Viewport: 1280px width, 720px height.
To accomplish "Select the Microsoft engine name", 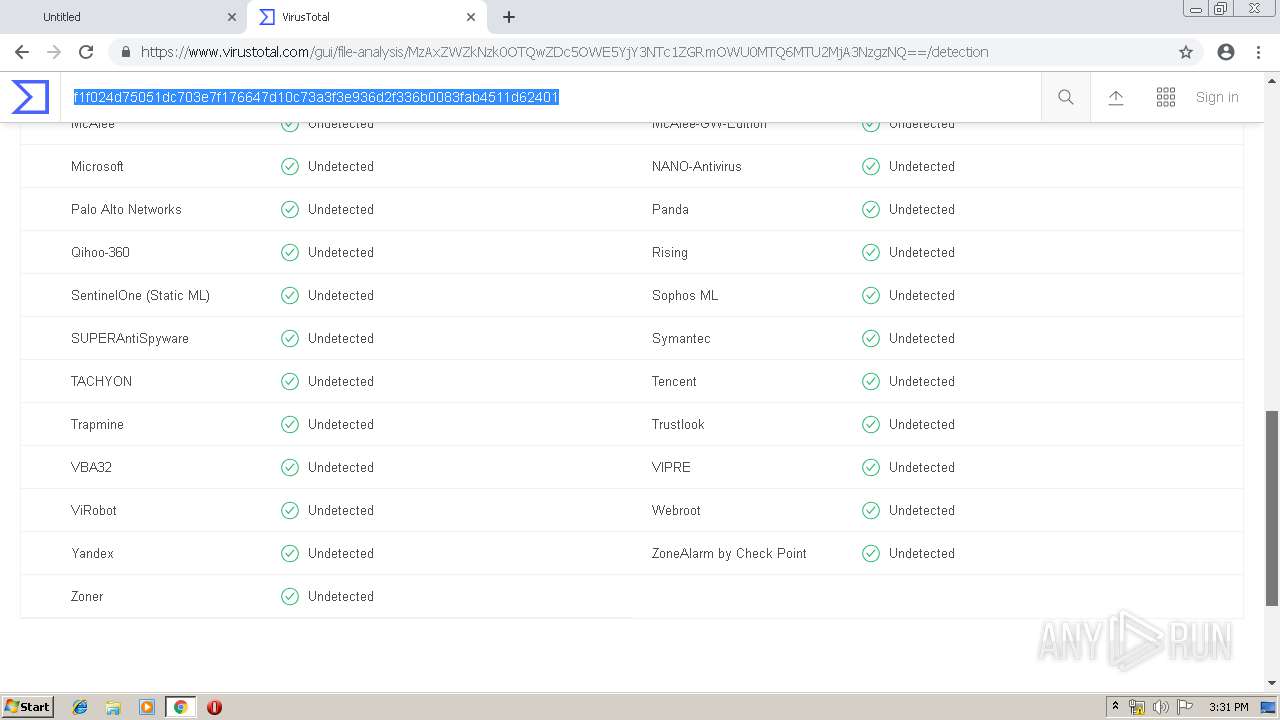I will [x=97, y=166].
